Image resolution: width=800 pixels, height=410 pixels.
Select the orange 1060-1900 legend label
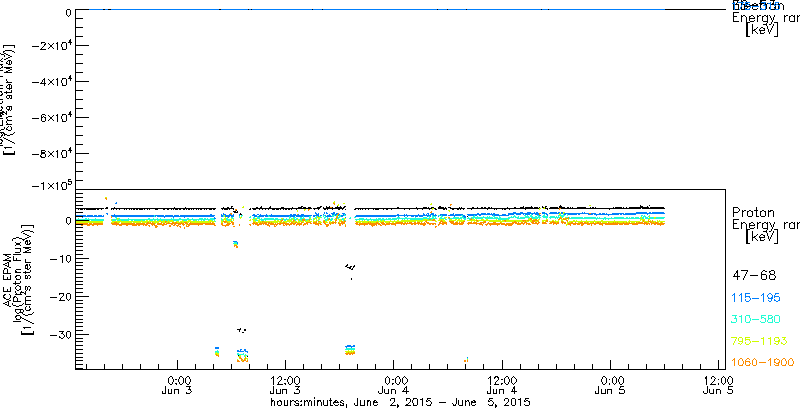(x=763, y=363)
